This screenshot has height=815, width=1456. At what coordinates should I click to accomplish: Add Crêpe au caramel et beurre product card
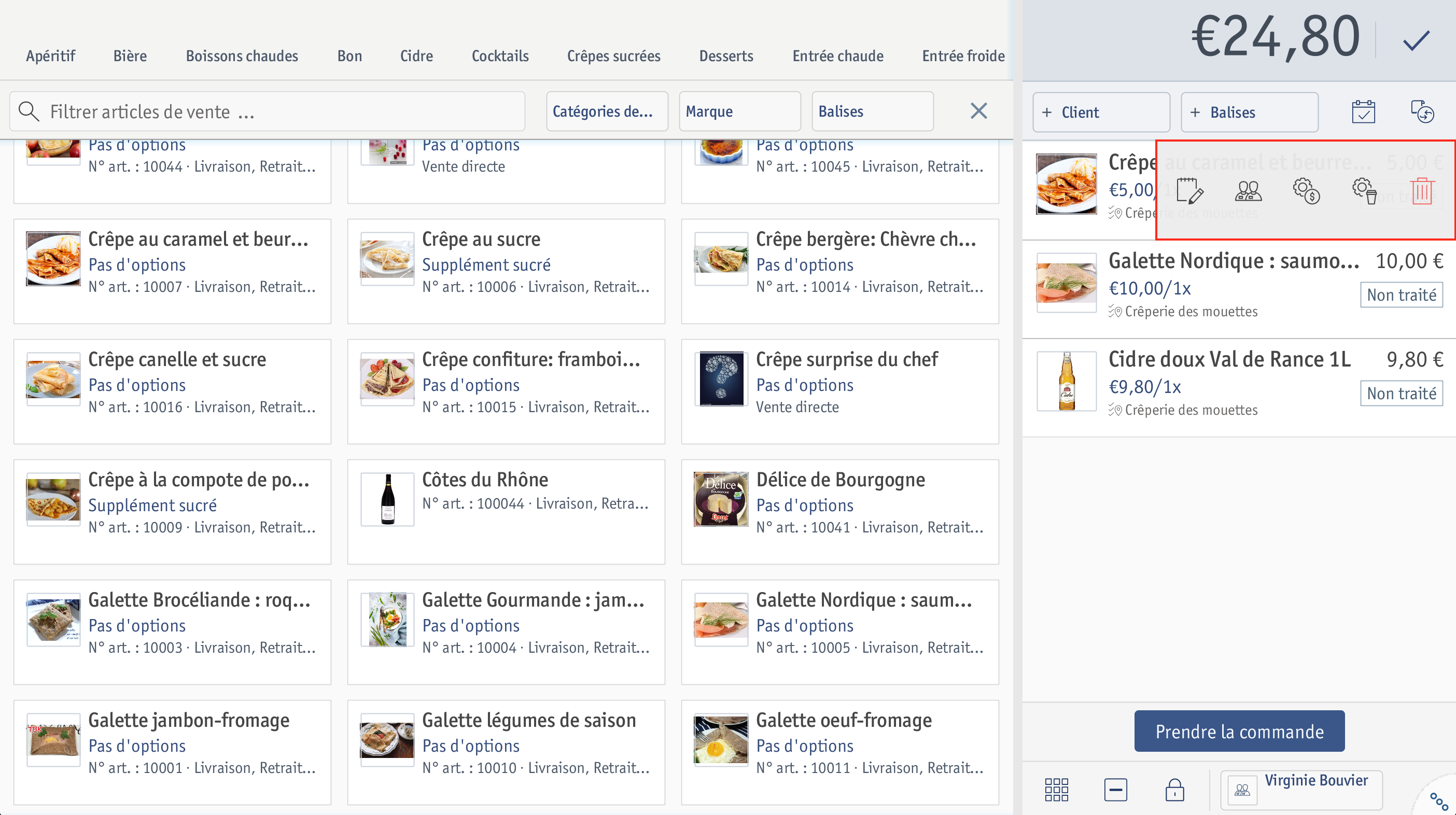pos(172,271)
